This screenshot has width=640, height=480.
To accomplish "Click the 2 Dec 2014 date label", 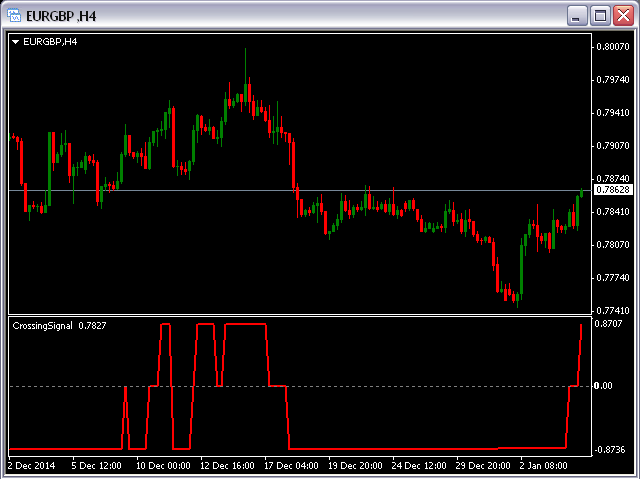I will click(31, 466).
